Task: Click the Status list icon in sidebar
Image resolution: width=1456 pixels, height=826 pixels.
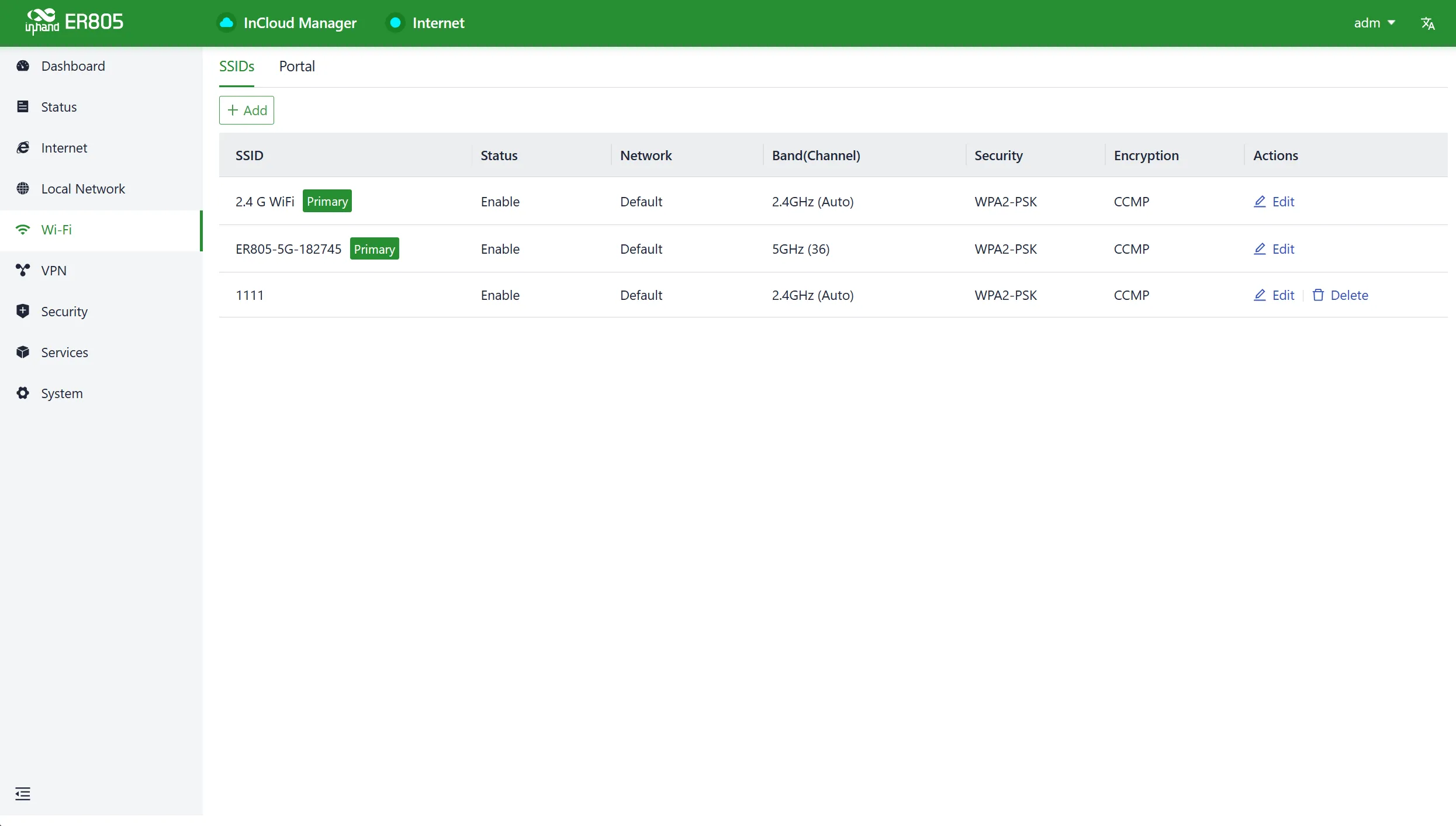Action: point(23,106)
